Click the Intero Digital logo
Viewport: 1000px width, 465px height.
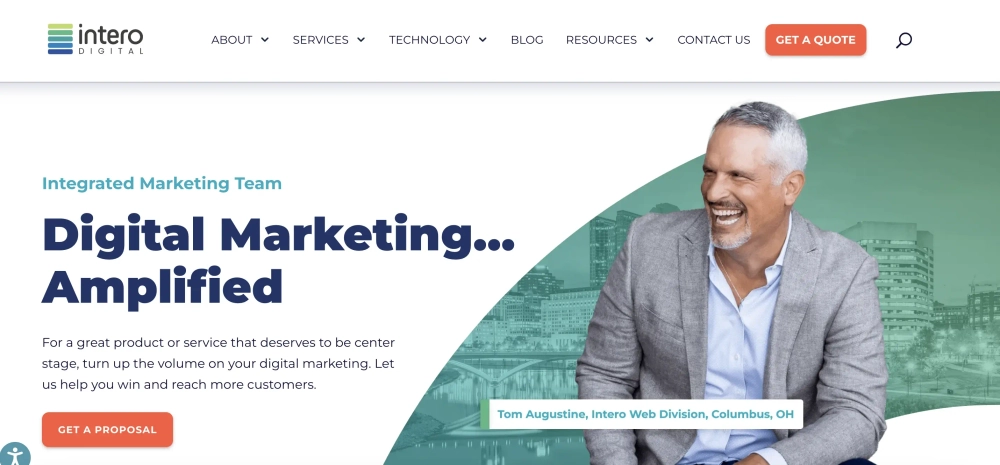[x=96, y=40]
